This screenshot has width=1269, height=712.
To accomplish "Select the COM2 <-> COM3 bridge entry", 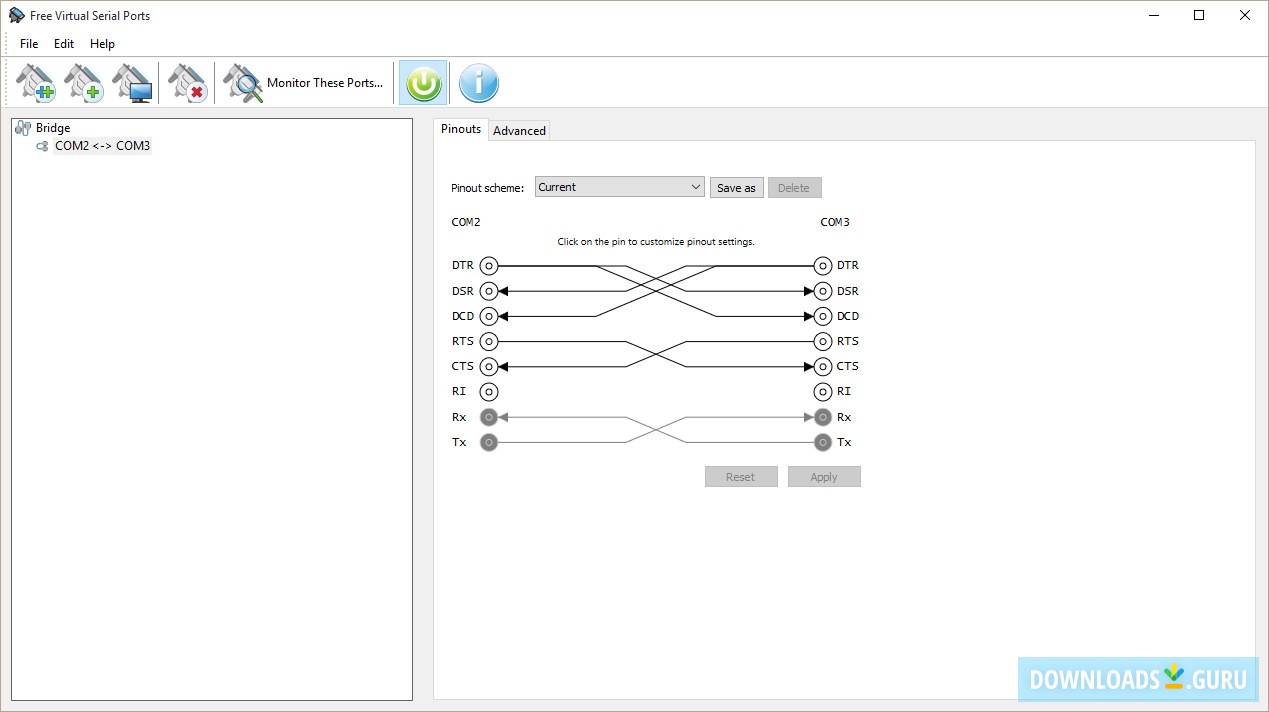I will (x=102, y=146).
